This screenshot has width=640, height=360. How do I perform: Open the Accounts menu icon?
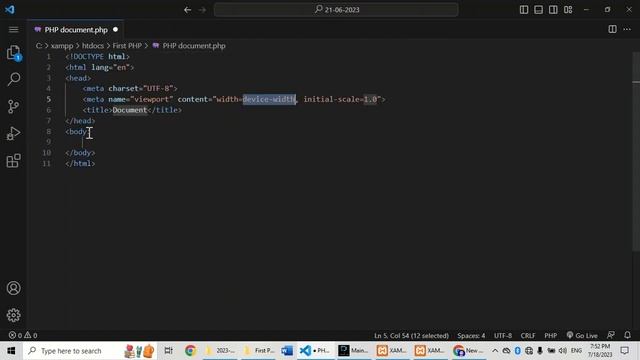[13, 288]
